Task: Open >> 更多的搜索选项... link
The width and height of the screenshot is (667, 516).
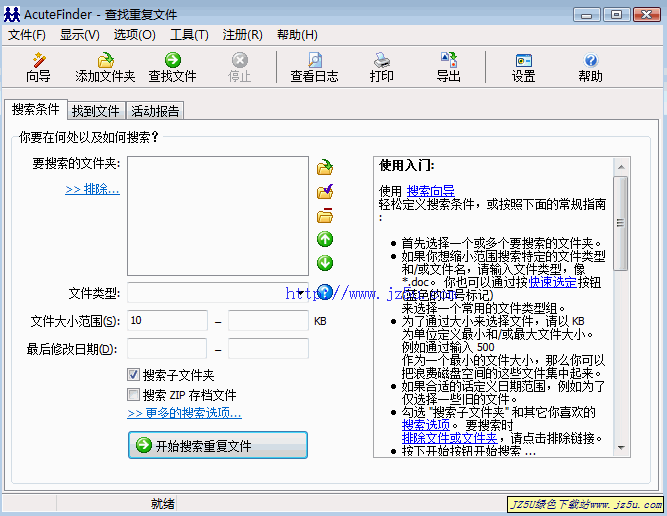Action: point(184,413)
